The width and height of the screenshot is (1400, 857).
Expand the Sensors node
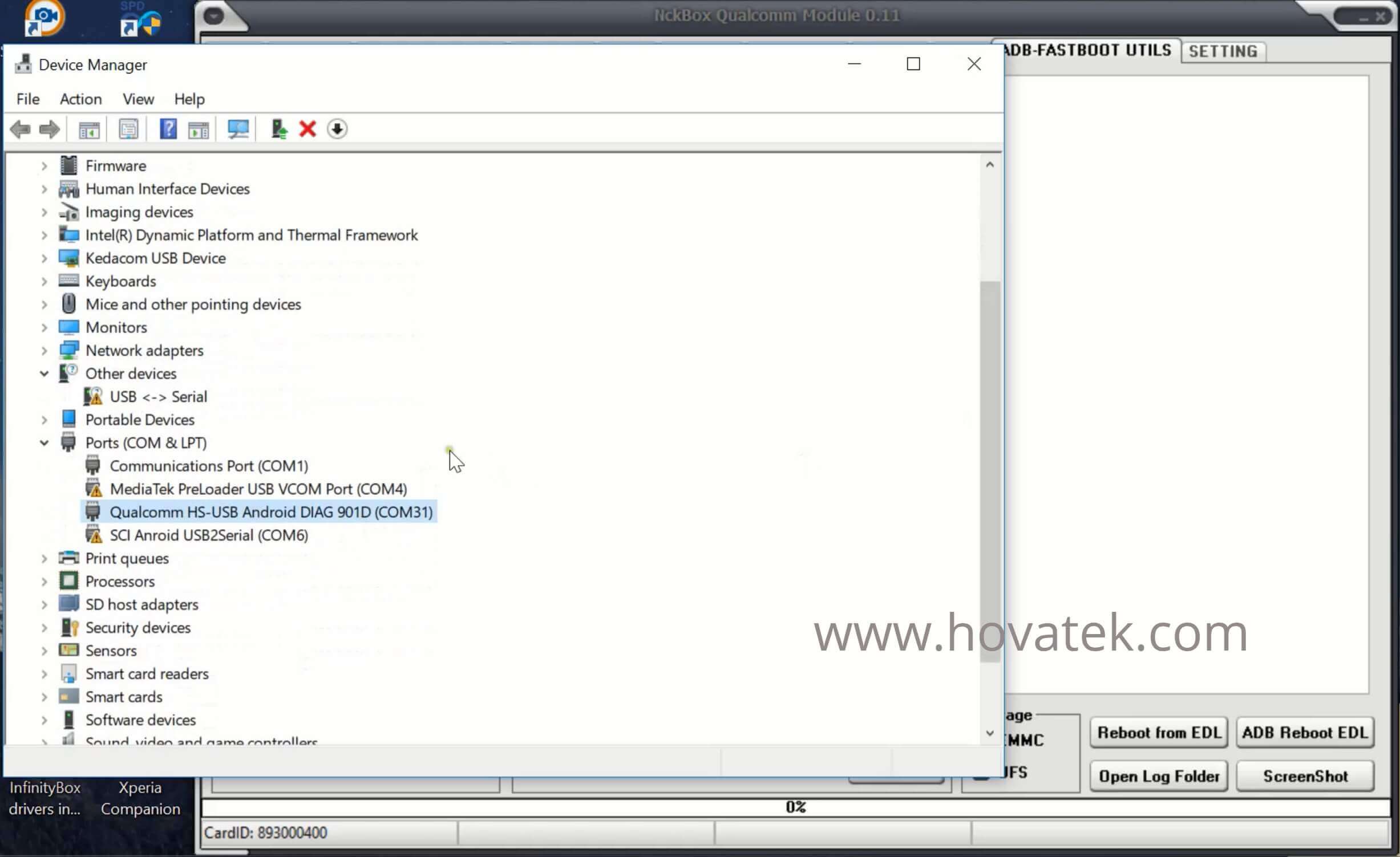(44, 651)
